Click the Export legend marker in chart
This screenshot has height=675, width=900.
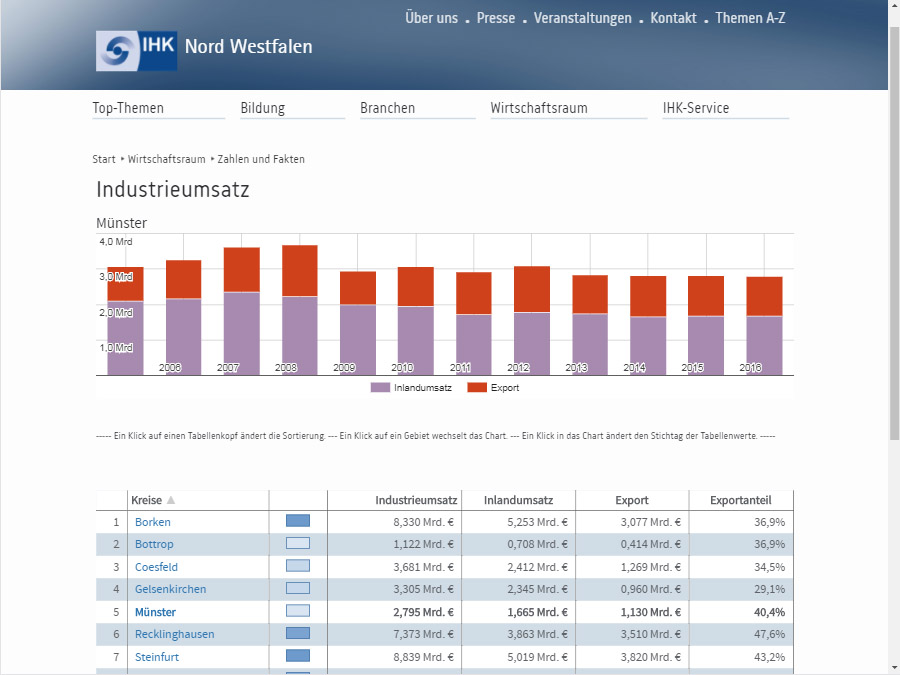tap(477, 387)
